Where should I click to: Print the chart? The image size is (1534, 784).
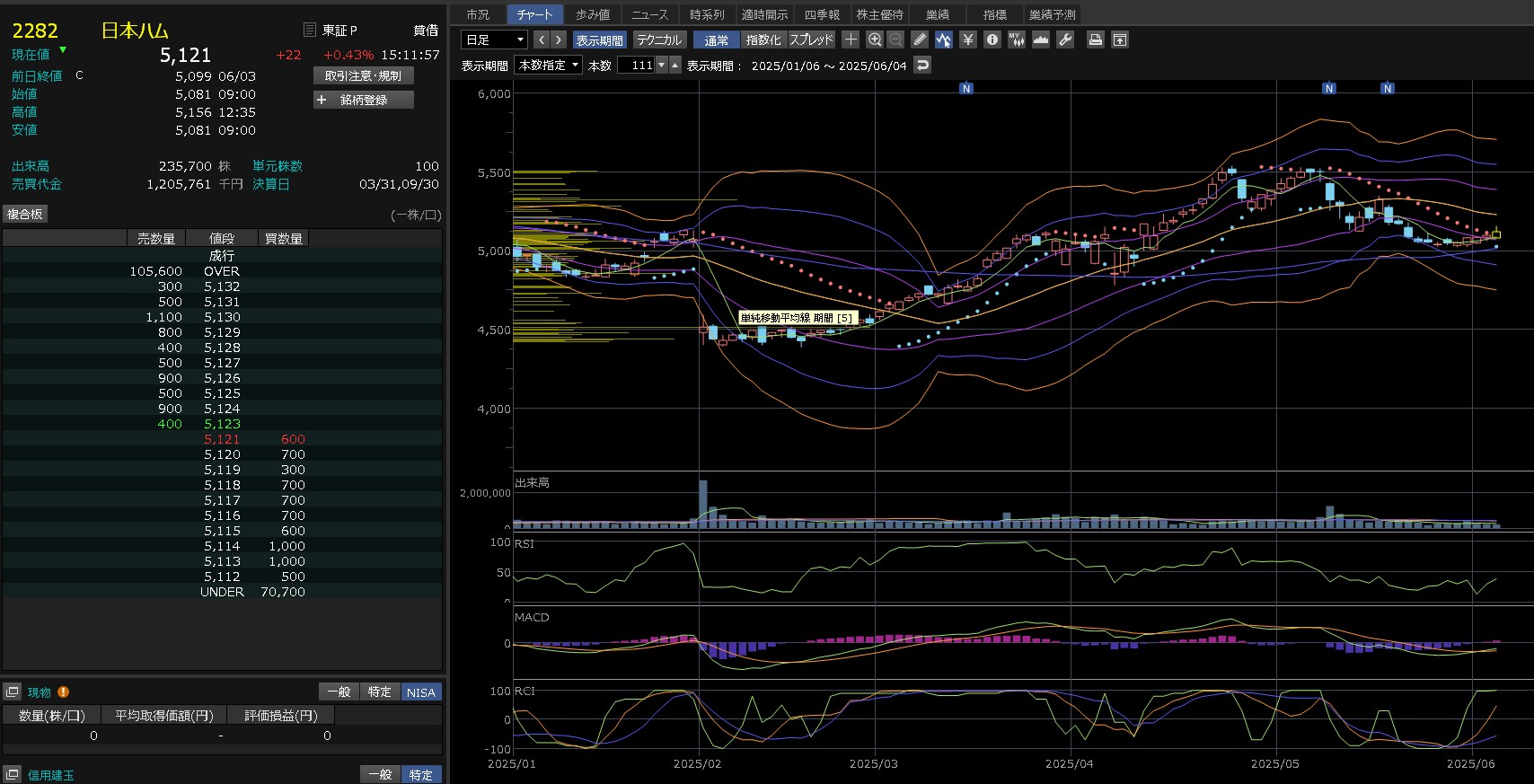click(x=1095, y=40)
